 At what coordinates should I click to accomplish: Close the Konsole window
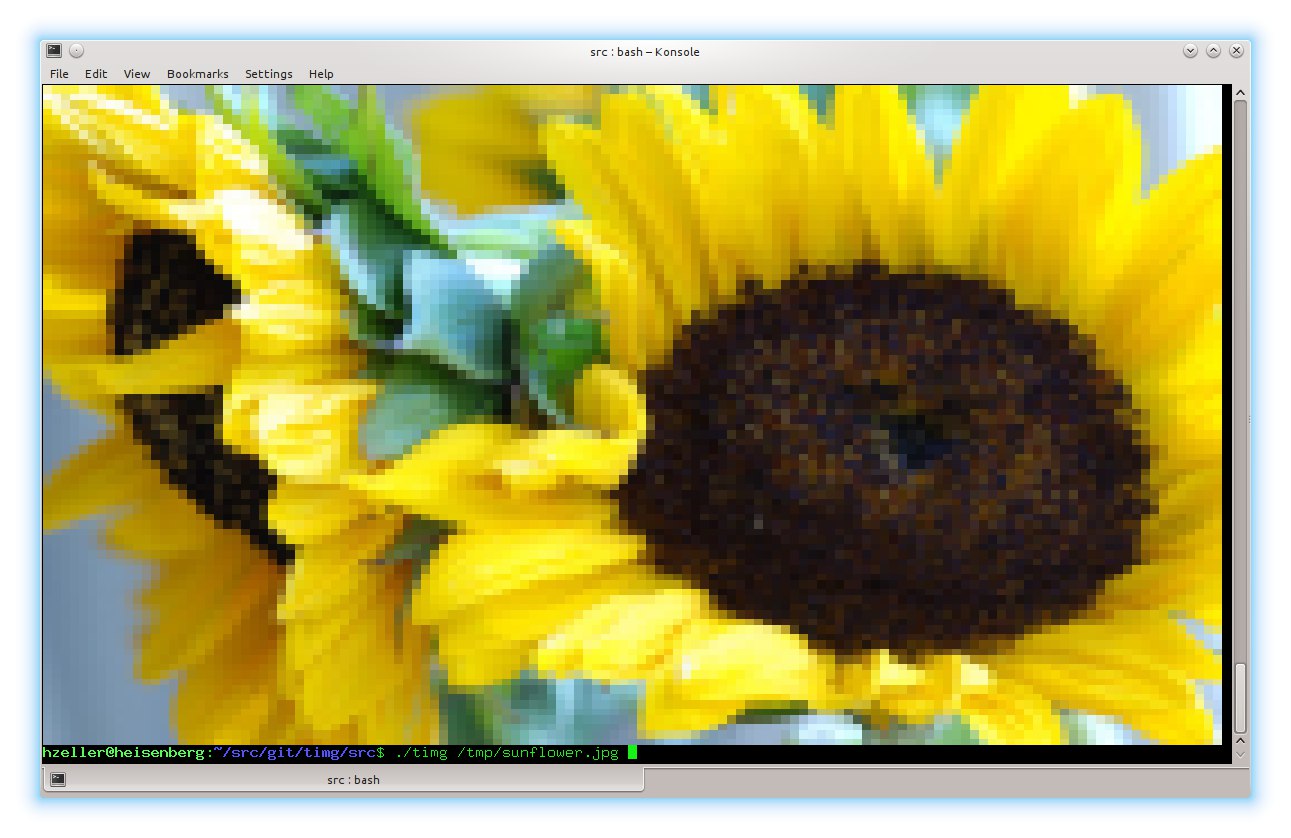tap(1237, 51)
